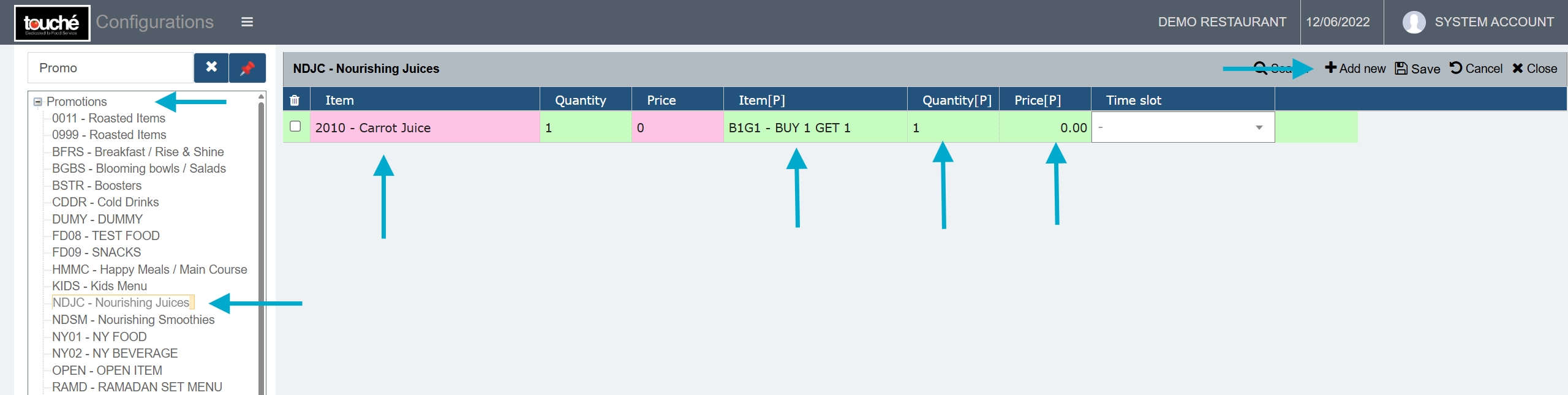Click Add new button
The image size is (1568, 395).
point(1355,69)
